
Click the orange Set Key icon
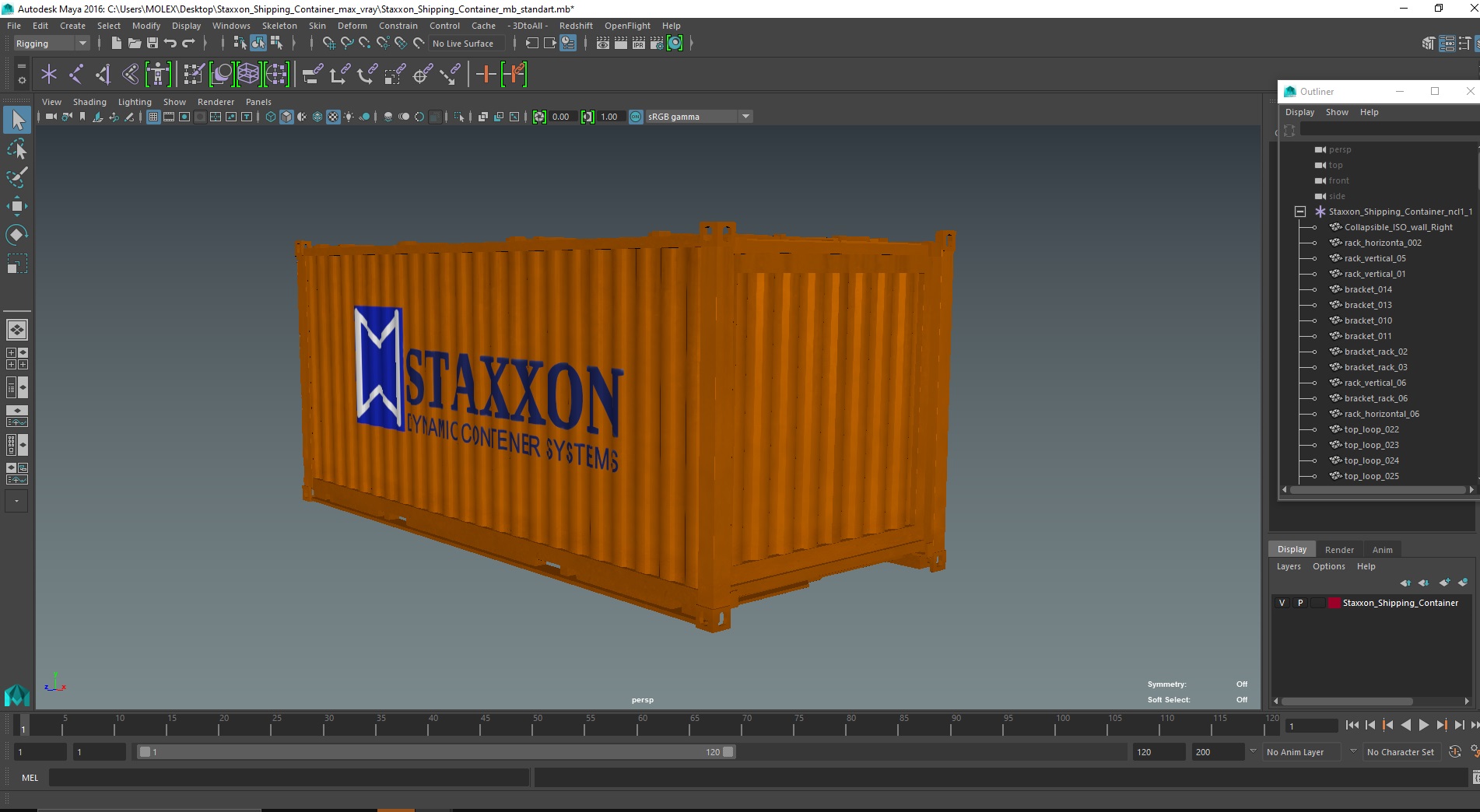click(486, 75)
